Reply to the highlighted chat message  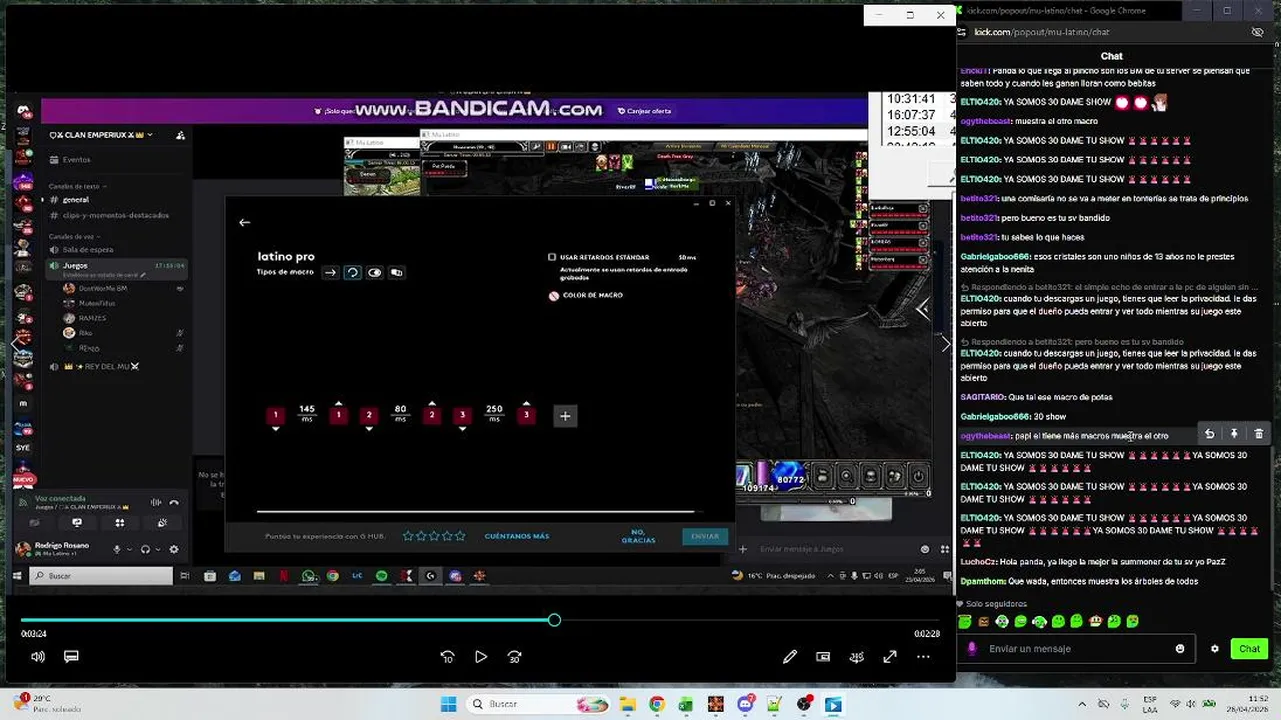point(1210,434)
